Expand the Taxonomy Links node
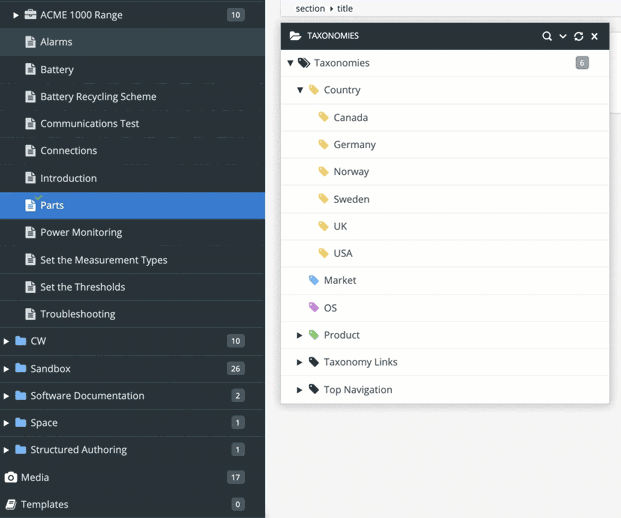The image size is (621, 518). click(299, 362)
